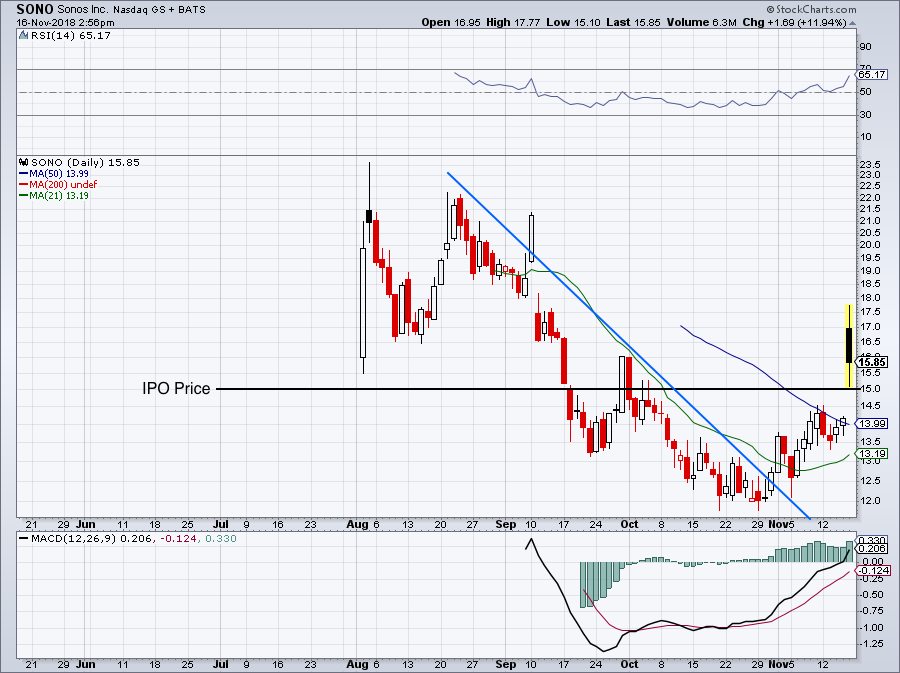The width and height of the screenshot is (900, 673).
Task: Click the Sep label on upper date axis
Action: pos(505,524)
